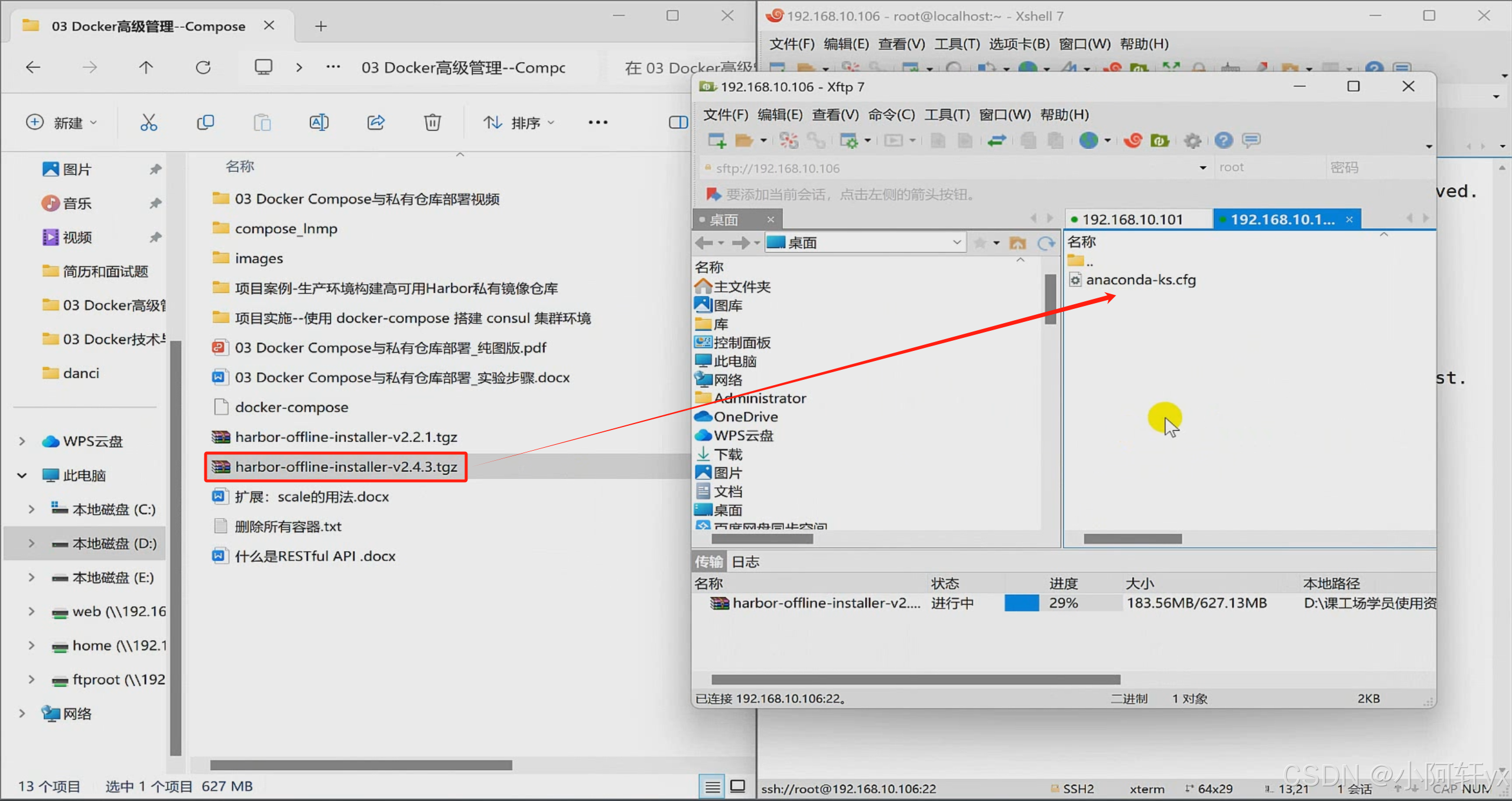The image size is (1512, 801).
Task: Open the sftp address dropdown arrow in Xftp
Action: click(1202, 168)
